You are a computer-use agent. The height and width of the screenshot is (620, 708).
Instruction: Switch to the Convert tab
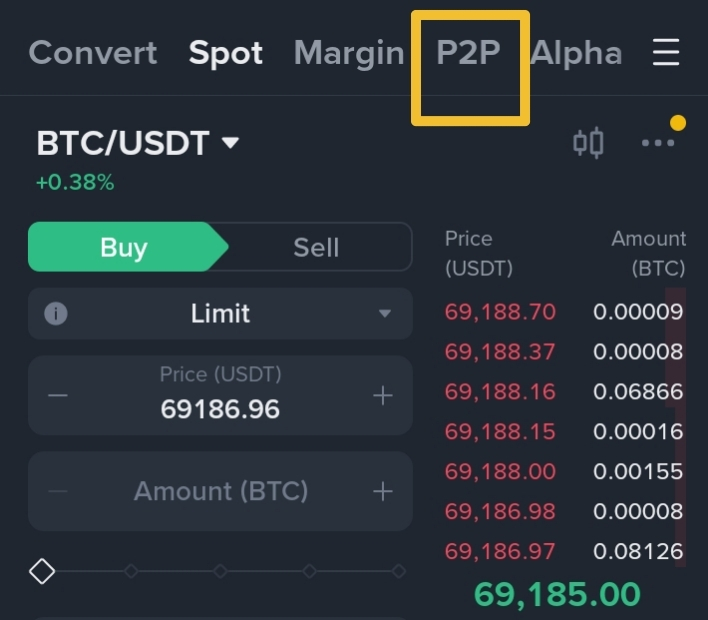coord(93,53)
